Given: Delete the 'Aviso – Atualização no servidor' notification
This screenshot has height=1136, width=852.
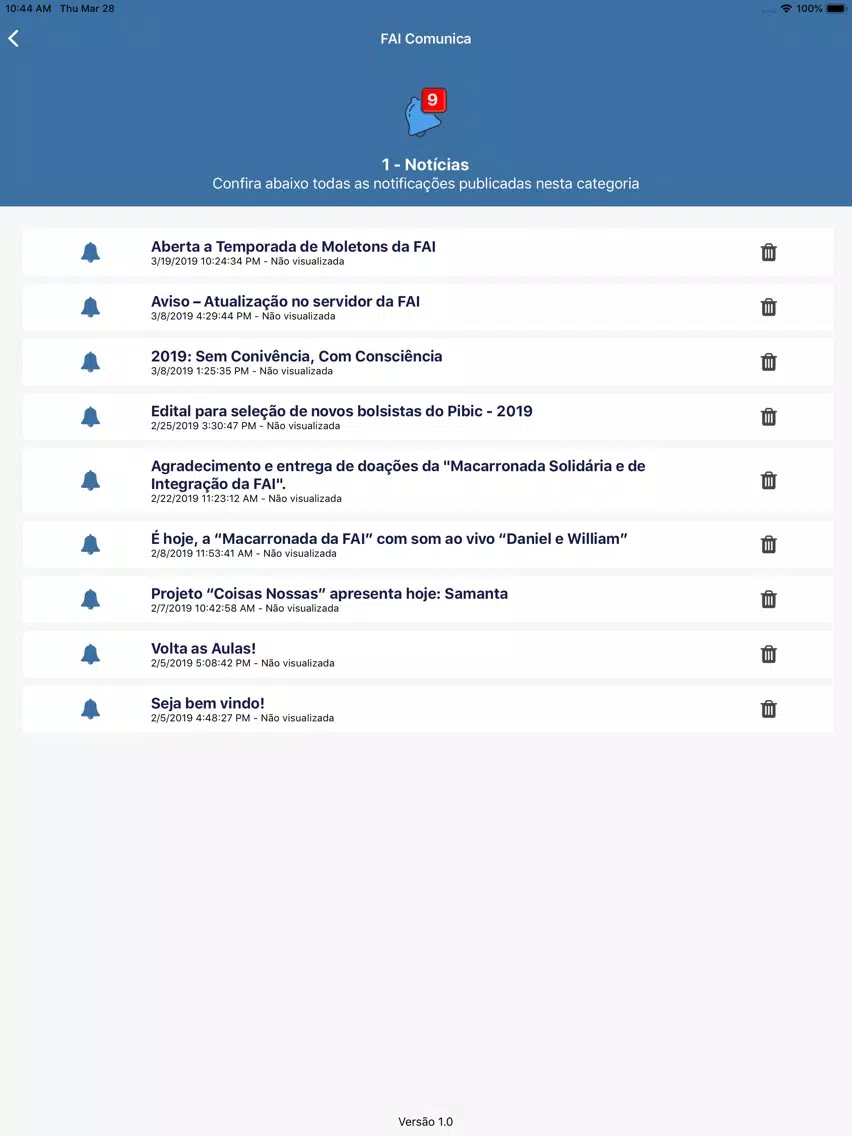Looking at the screenshot, I should click(x=768, y=307).
